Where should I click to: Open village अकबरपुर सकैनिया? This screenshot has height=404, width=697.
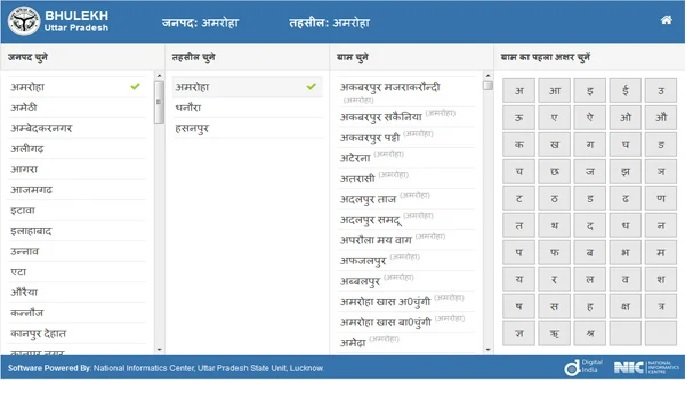[x=405, y=116]
